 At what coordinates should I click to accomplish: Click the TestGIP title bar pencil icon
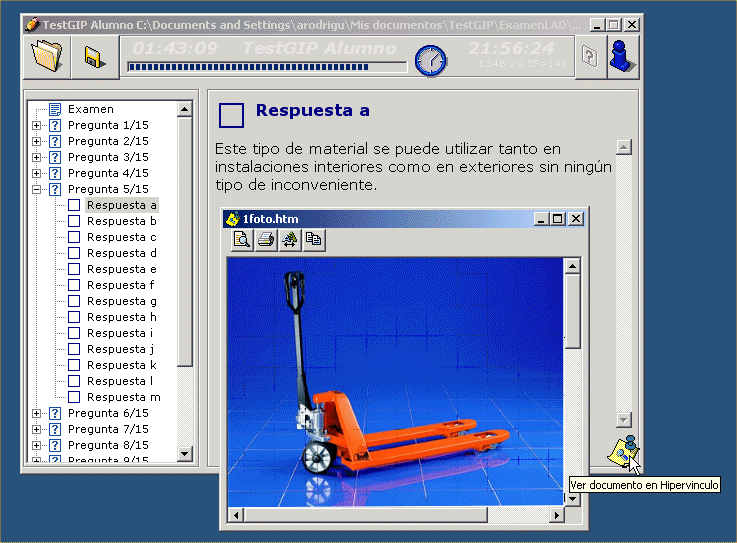[32, 24]
